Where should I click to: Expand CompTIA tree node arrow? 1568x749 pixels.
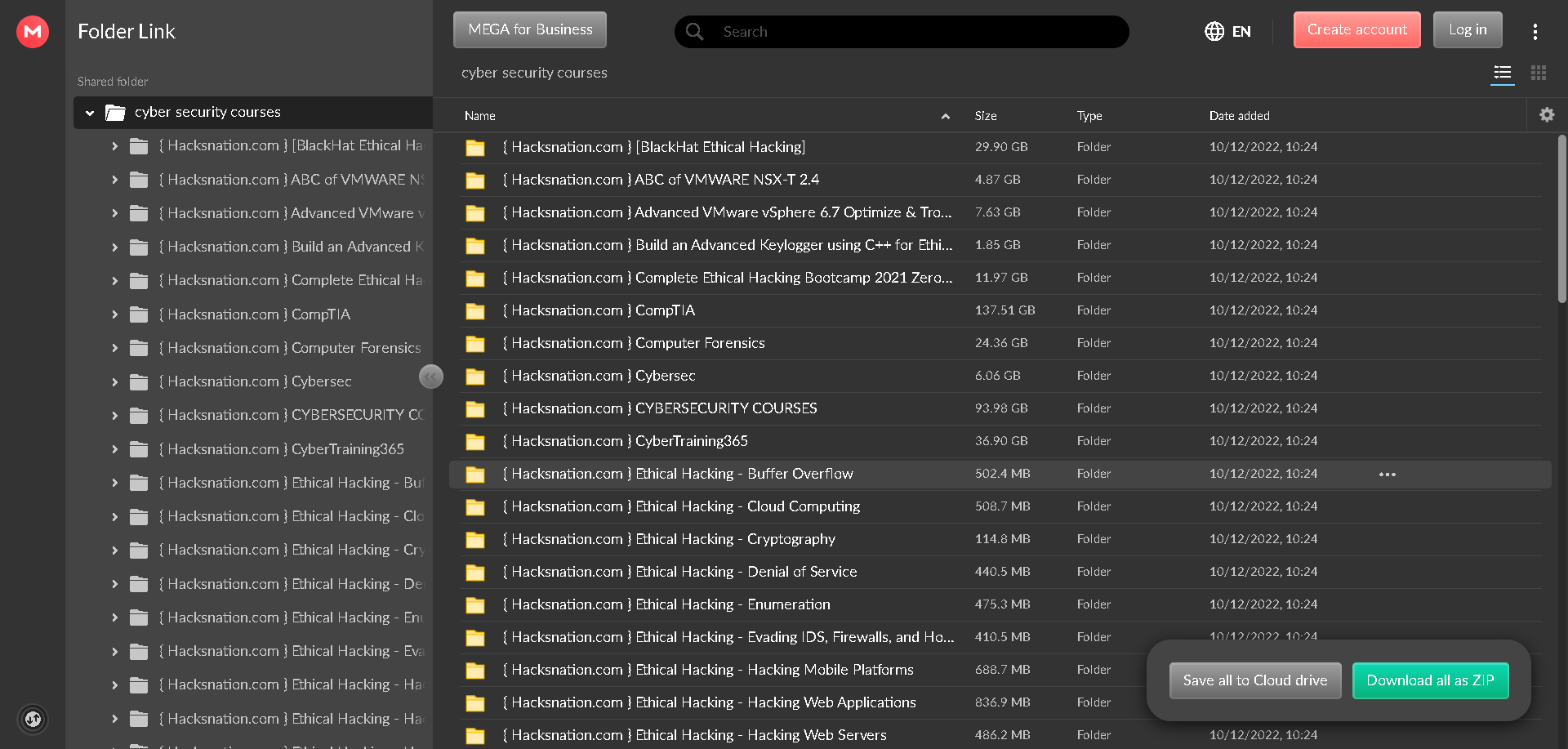114,314
